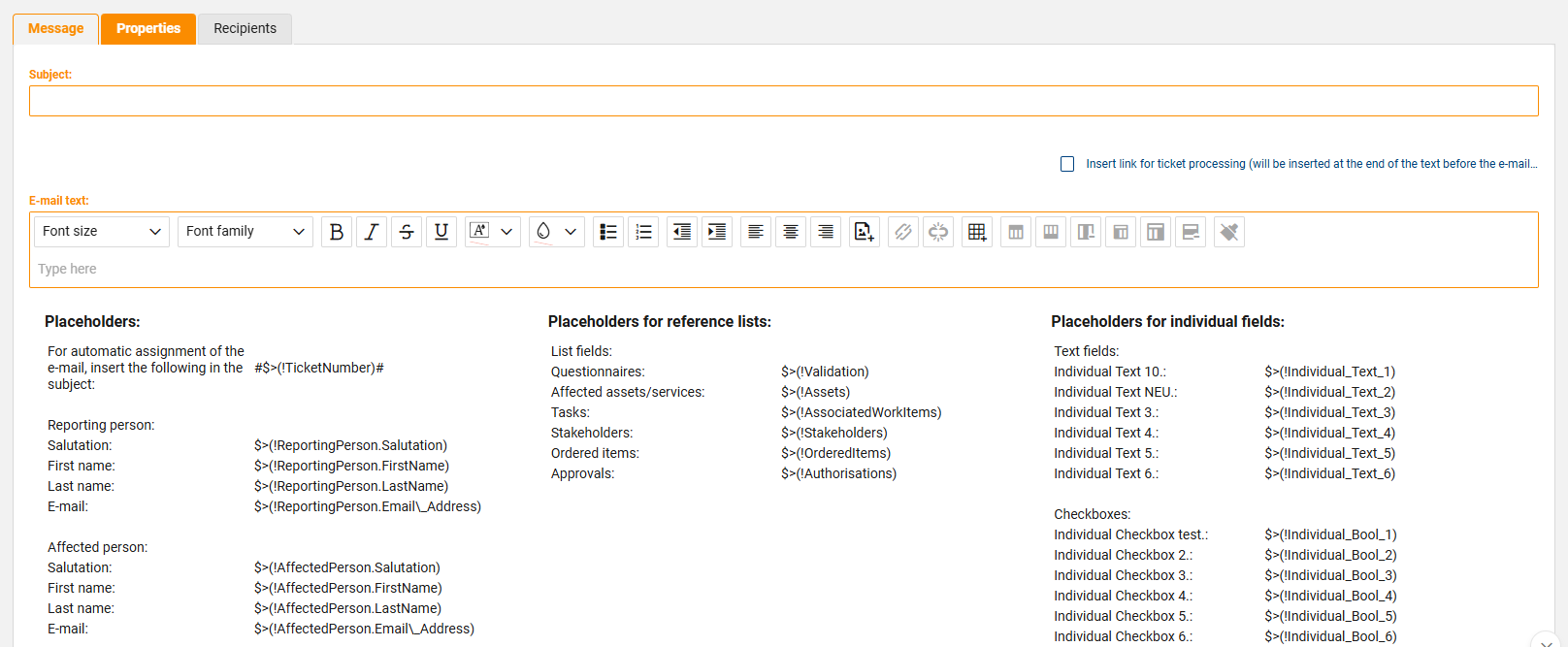This screenshot has height=647, width=1568.
Task: Click the delete table column icon
Action: click(x=1086, y=232)
